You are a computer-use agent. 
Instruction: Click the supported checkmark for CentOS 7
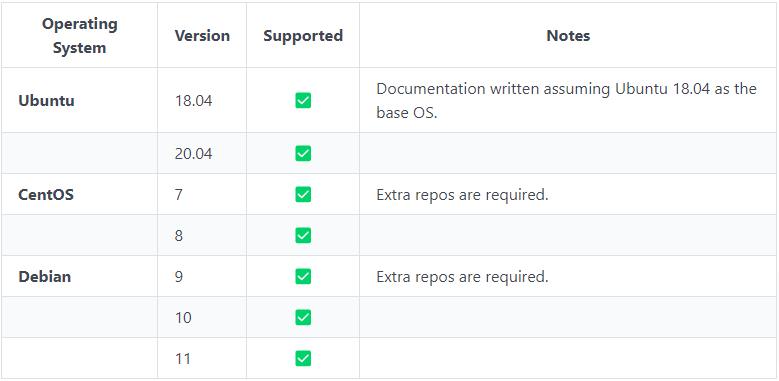point(303,194)
